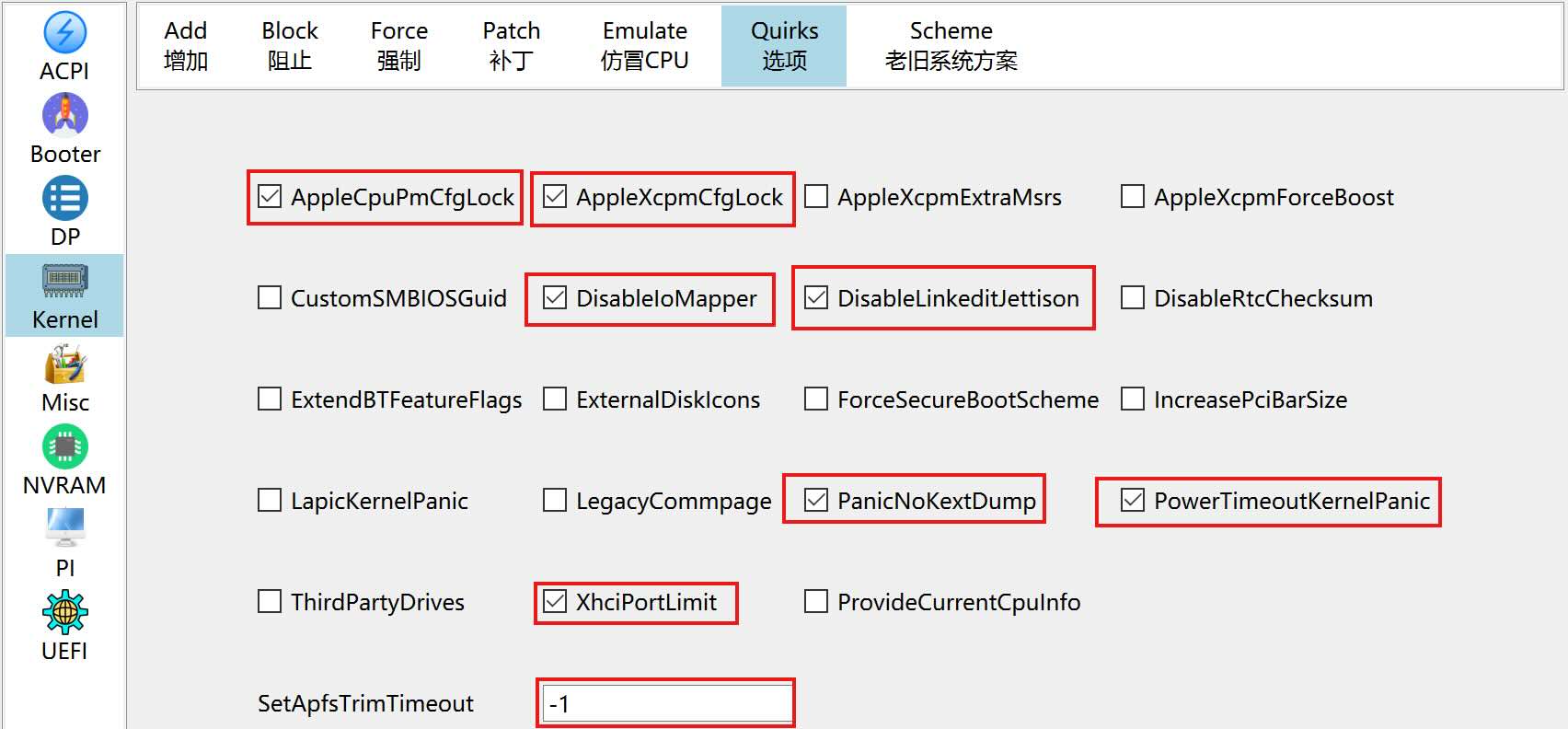This screenshot has height=729, width=1568.
Task: Select the Booter rocket icon
Action: pos(64,115)
